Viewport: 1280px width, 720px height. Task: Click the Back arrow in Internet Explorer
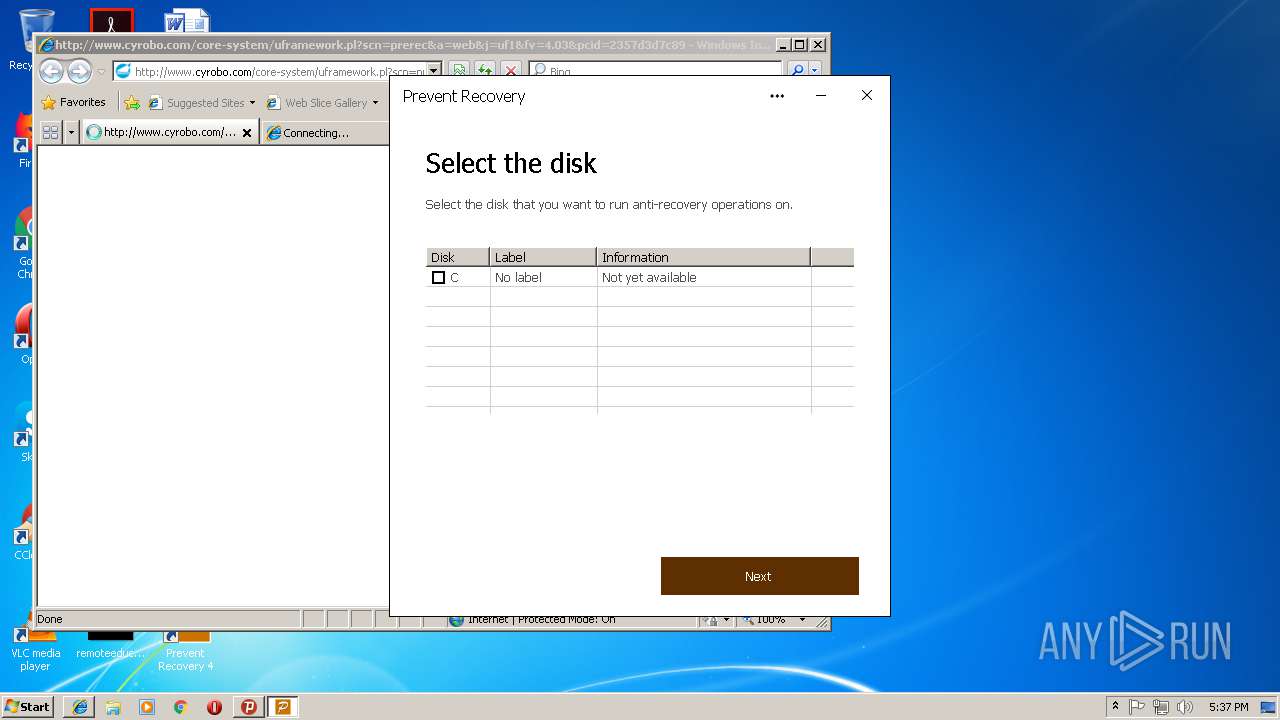click(x=51, y=71)
